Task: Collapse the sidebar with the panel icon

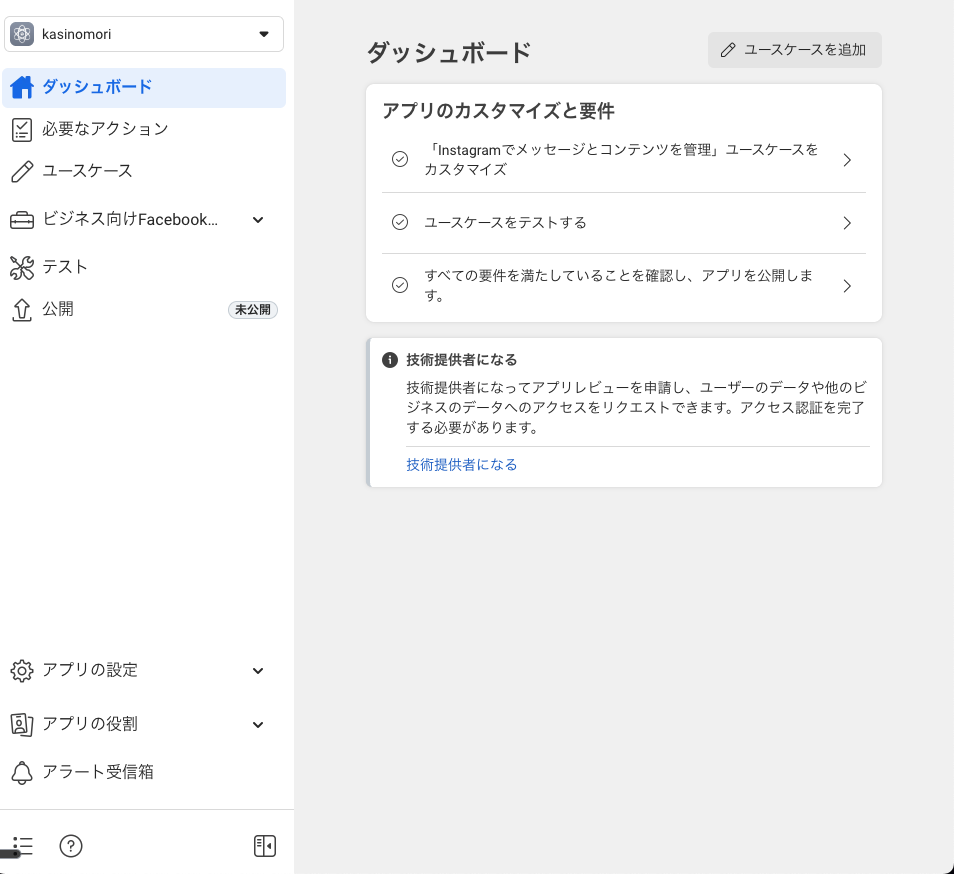Action: [x=264, y=846]
